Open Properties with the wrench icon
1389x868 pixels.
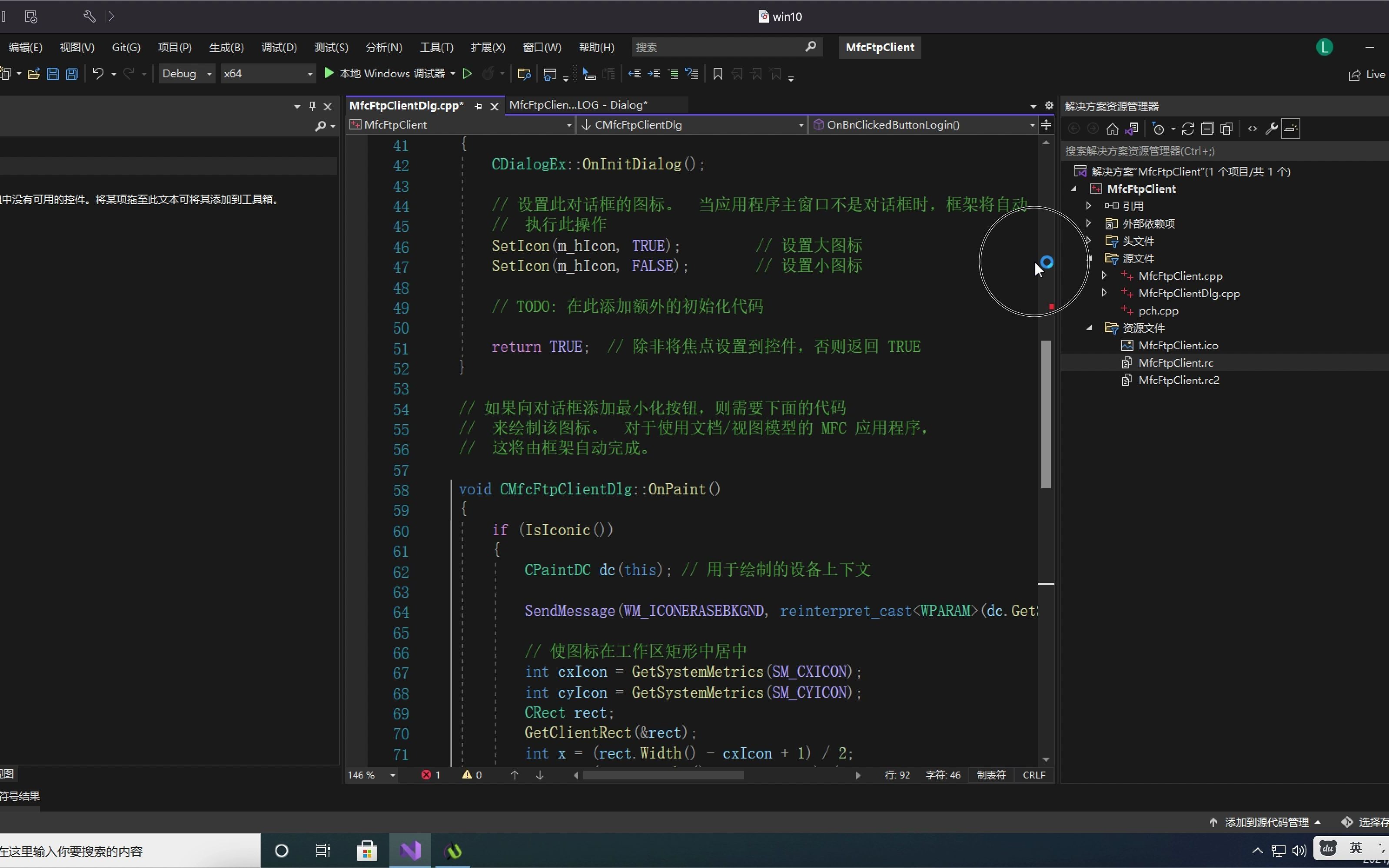point(1271,129)
